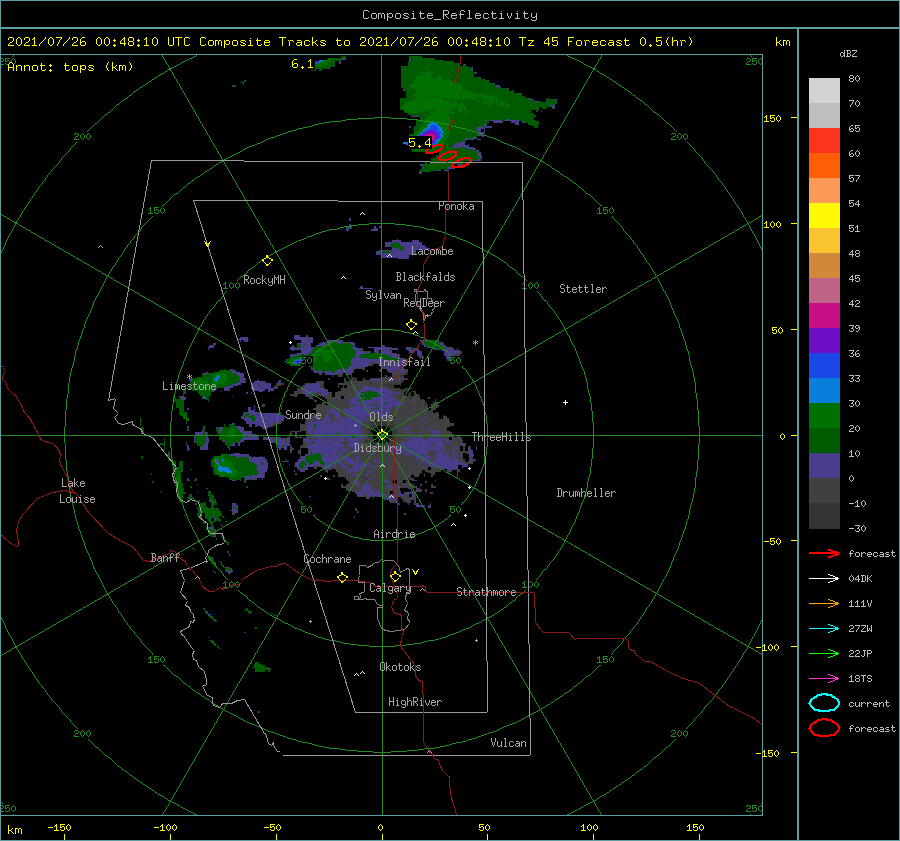The width and height of the screenshot is (900, 841).
Task: Click yellow diamond marker near RockyMH
Action: pos(267,261)
